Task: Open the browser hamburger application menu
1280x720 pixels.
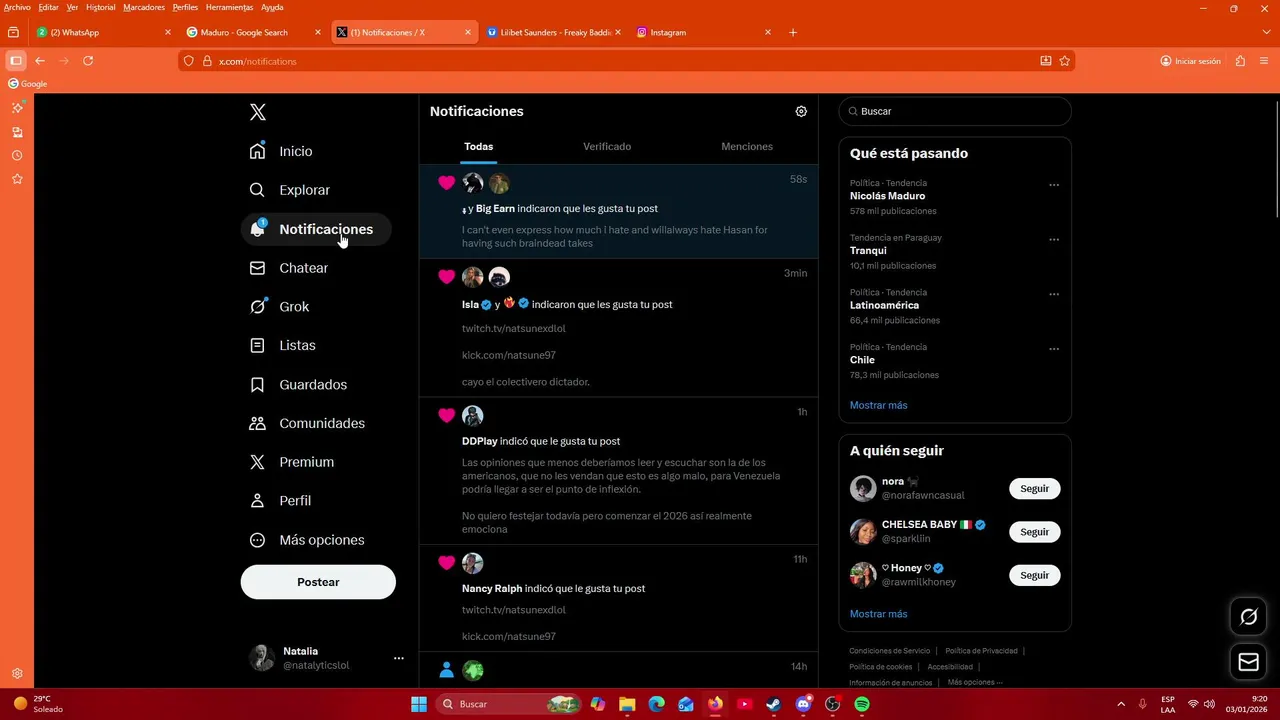Action: point(1265,61)
